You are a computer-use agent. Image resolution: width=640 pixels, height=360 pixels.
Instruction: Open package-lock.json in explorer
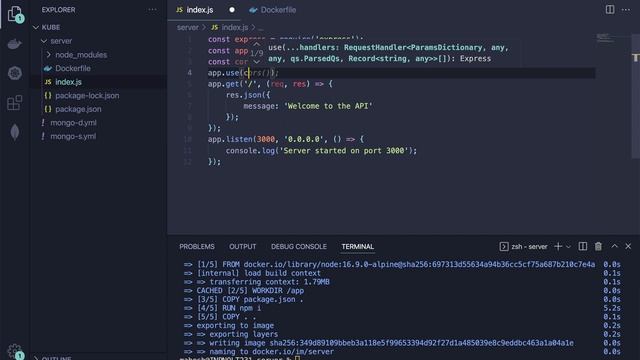(87, 96)
